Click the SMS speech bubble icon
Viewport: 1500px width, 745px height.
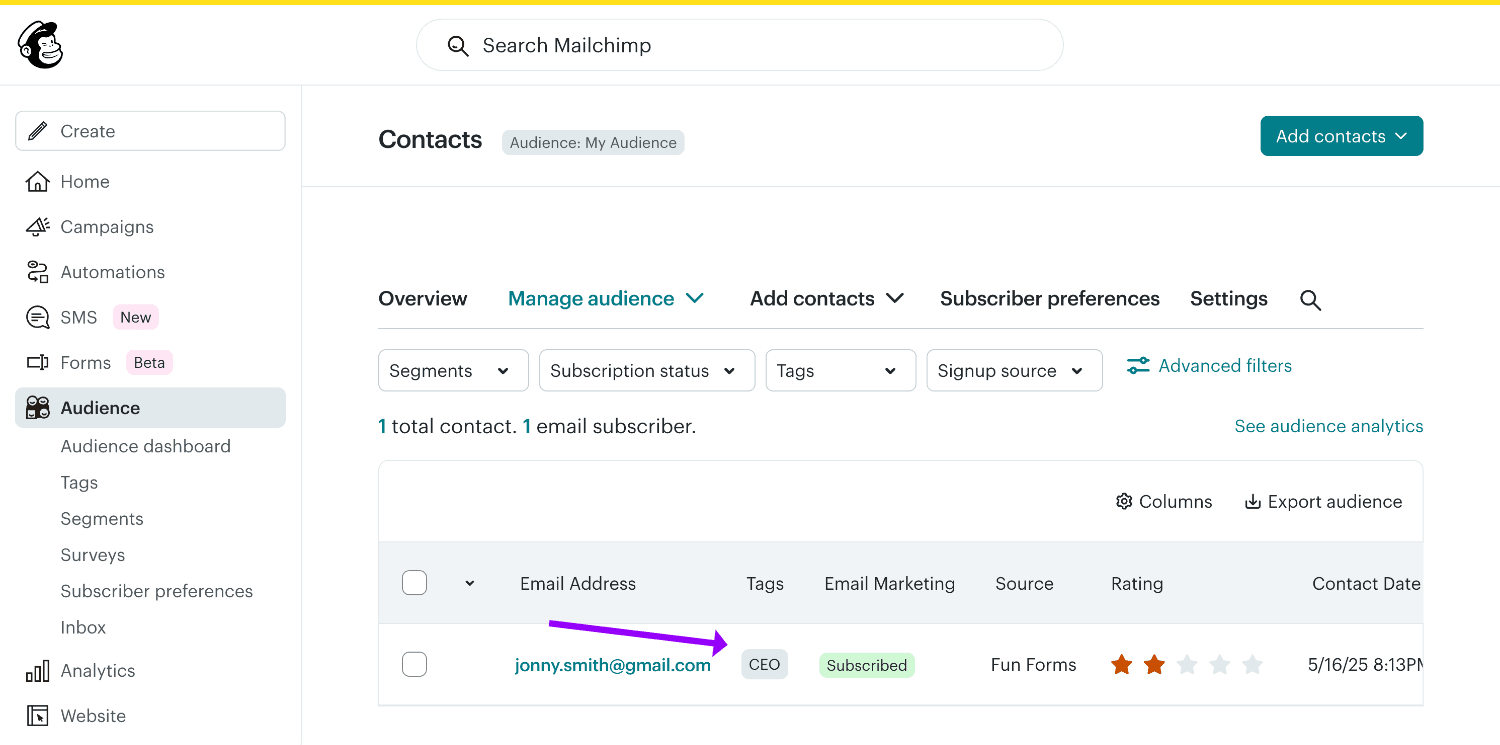tap(37, 318)
